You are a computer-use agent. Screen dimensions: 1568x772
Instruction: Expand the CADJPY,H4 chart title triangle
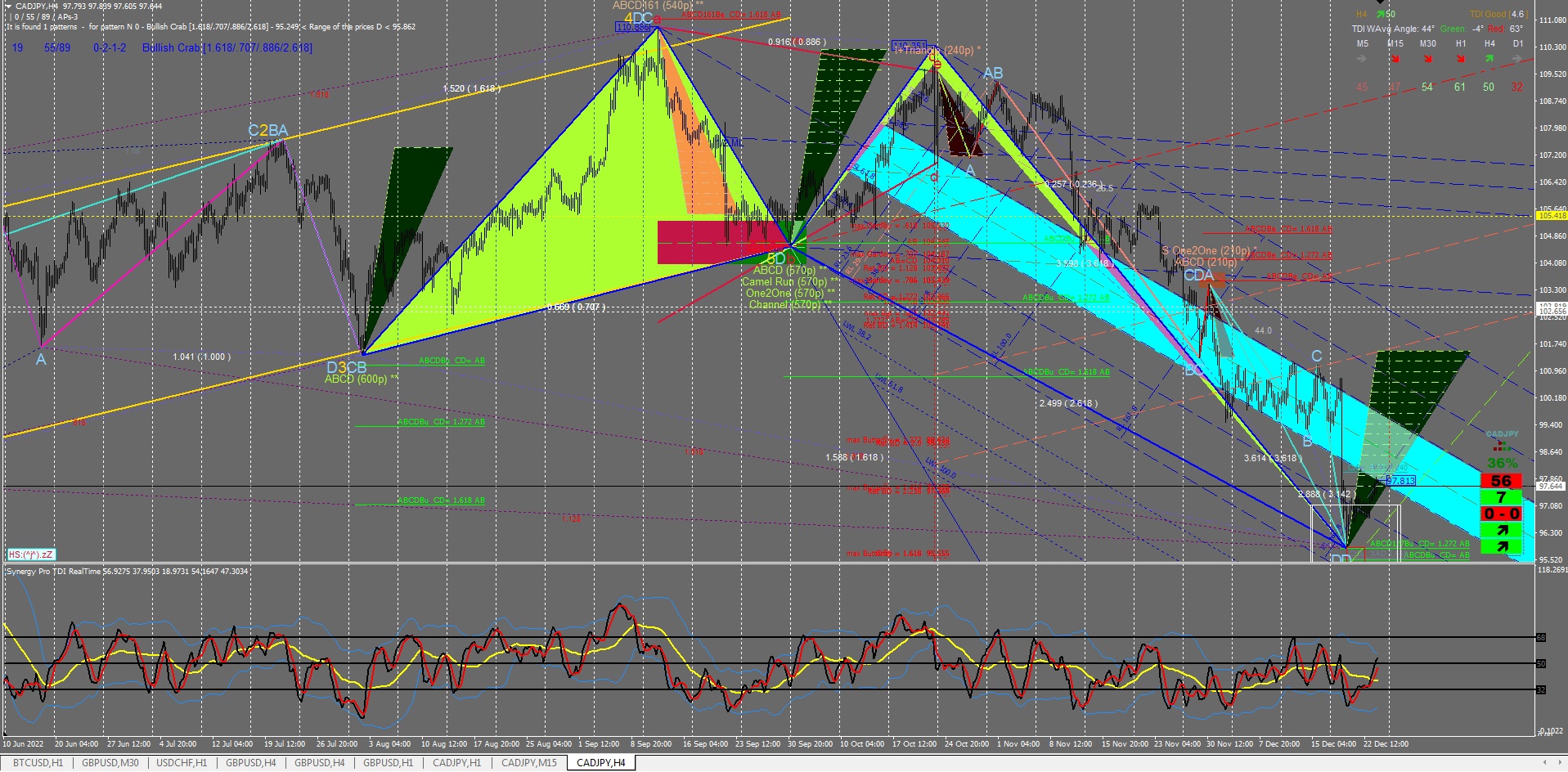coord(9,6)
